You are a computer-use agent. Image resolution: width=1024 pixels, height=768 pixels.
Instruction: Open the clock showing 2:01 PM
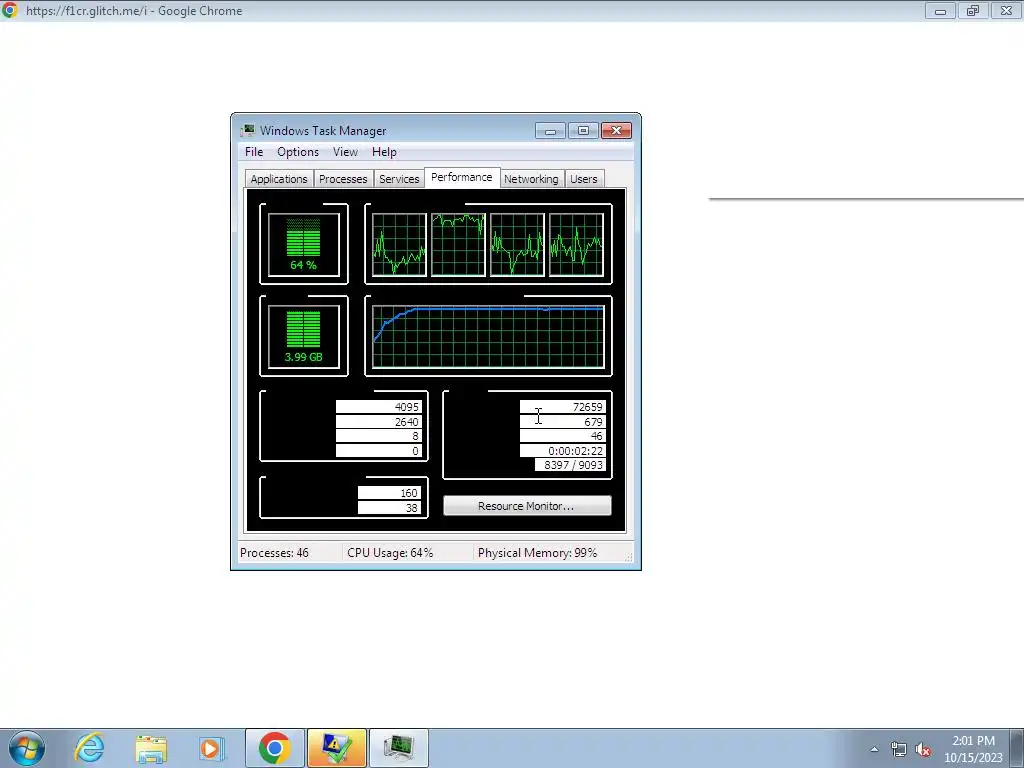click(973, 749)
